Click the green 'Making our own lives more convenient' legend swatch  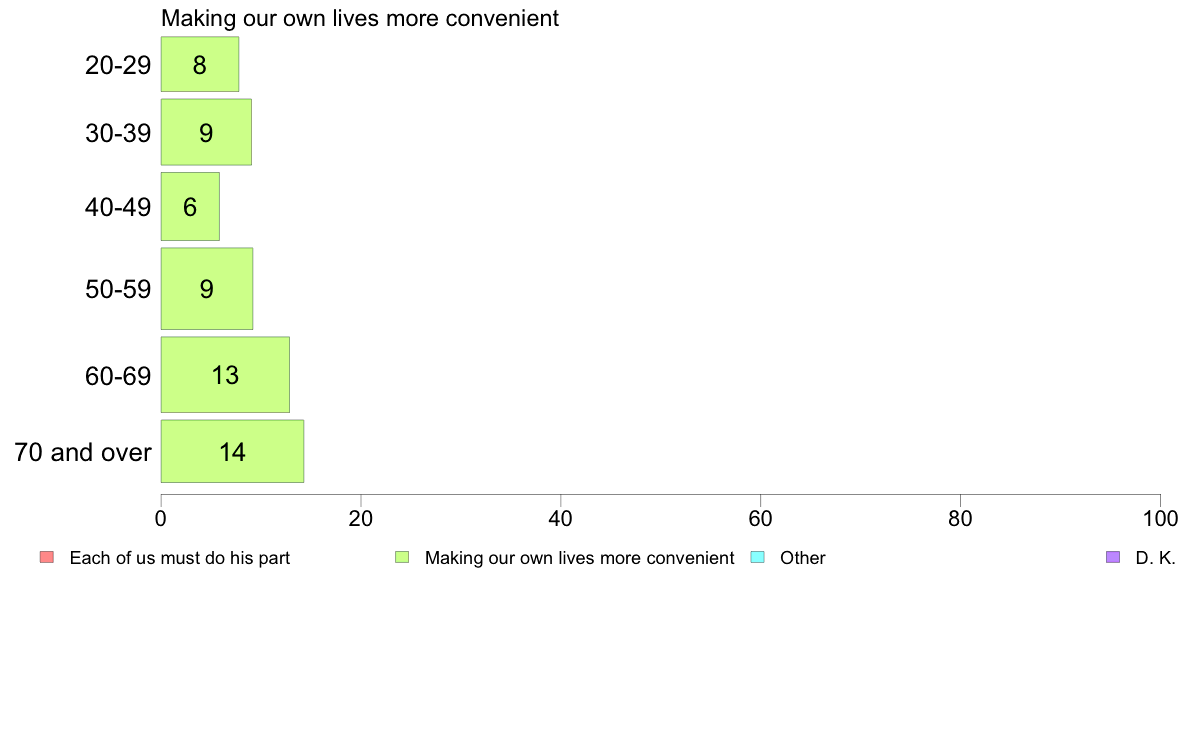click(402, 557)
